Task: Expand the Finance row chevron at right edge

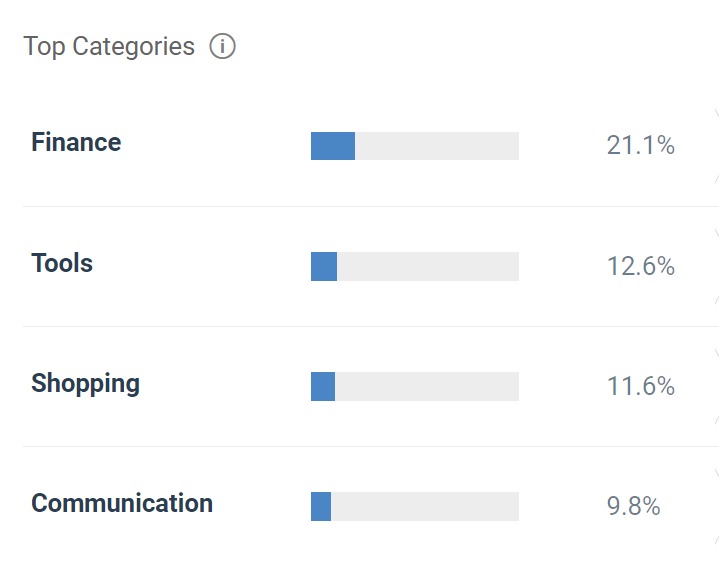Action: (716, 146)
